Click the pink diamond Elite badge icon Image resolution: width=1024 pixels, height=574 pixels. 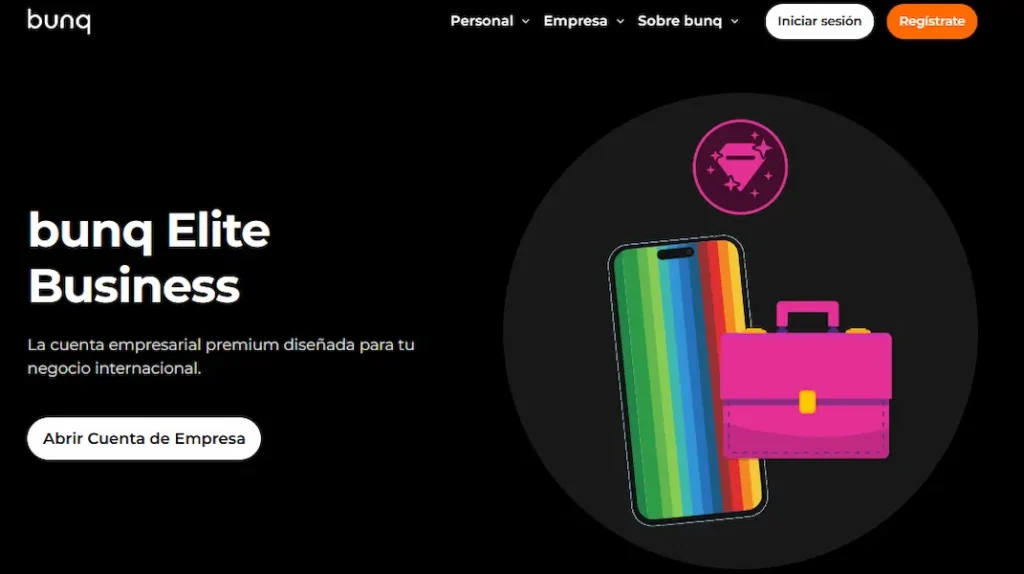(x=740, y=167)
